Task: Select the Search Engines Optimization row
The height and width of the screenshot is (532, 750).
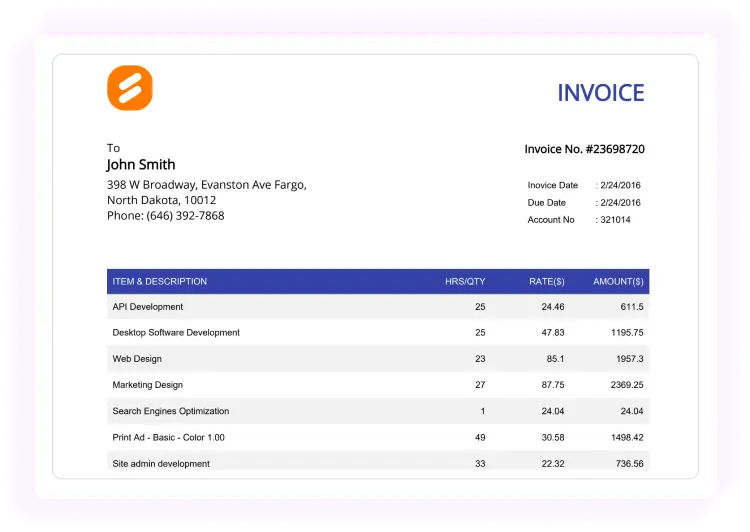Action: (171, 411)
